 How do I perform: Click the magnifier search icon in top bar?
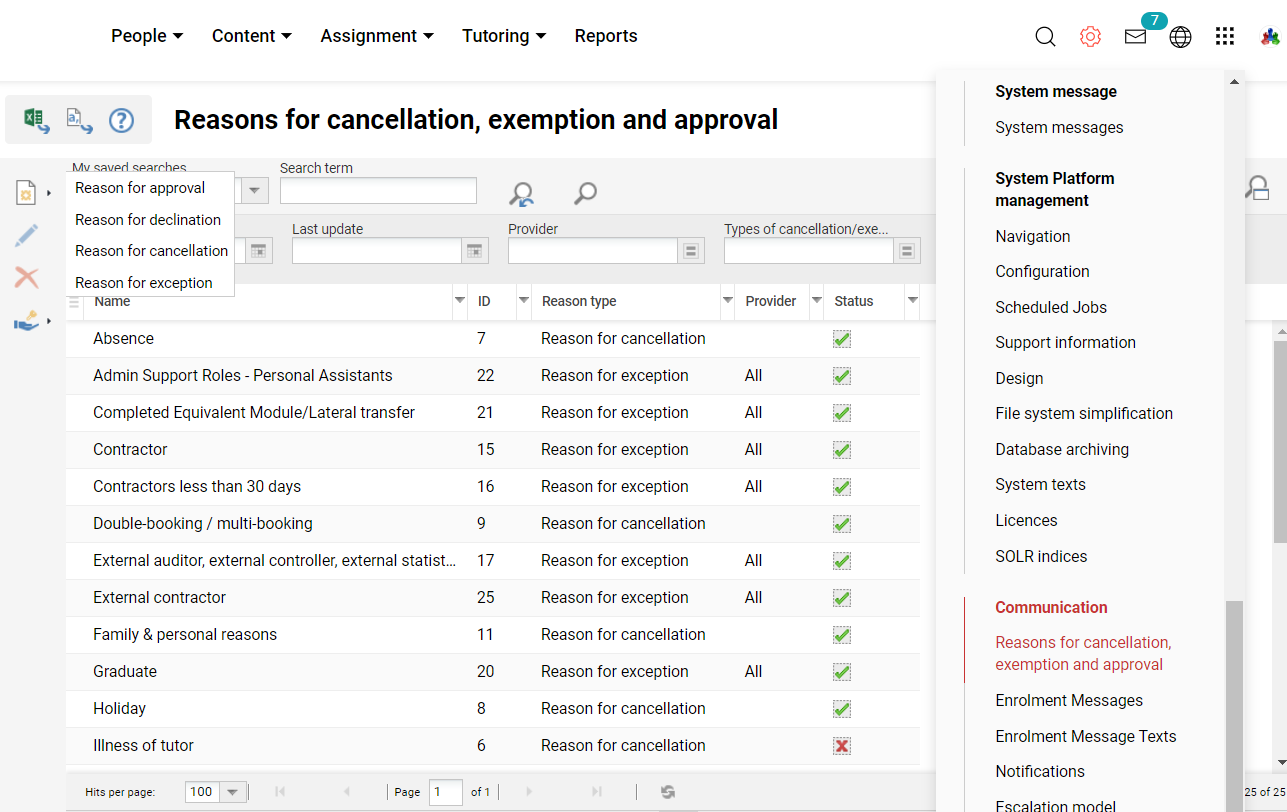tap(1045, 37)
